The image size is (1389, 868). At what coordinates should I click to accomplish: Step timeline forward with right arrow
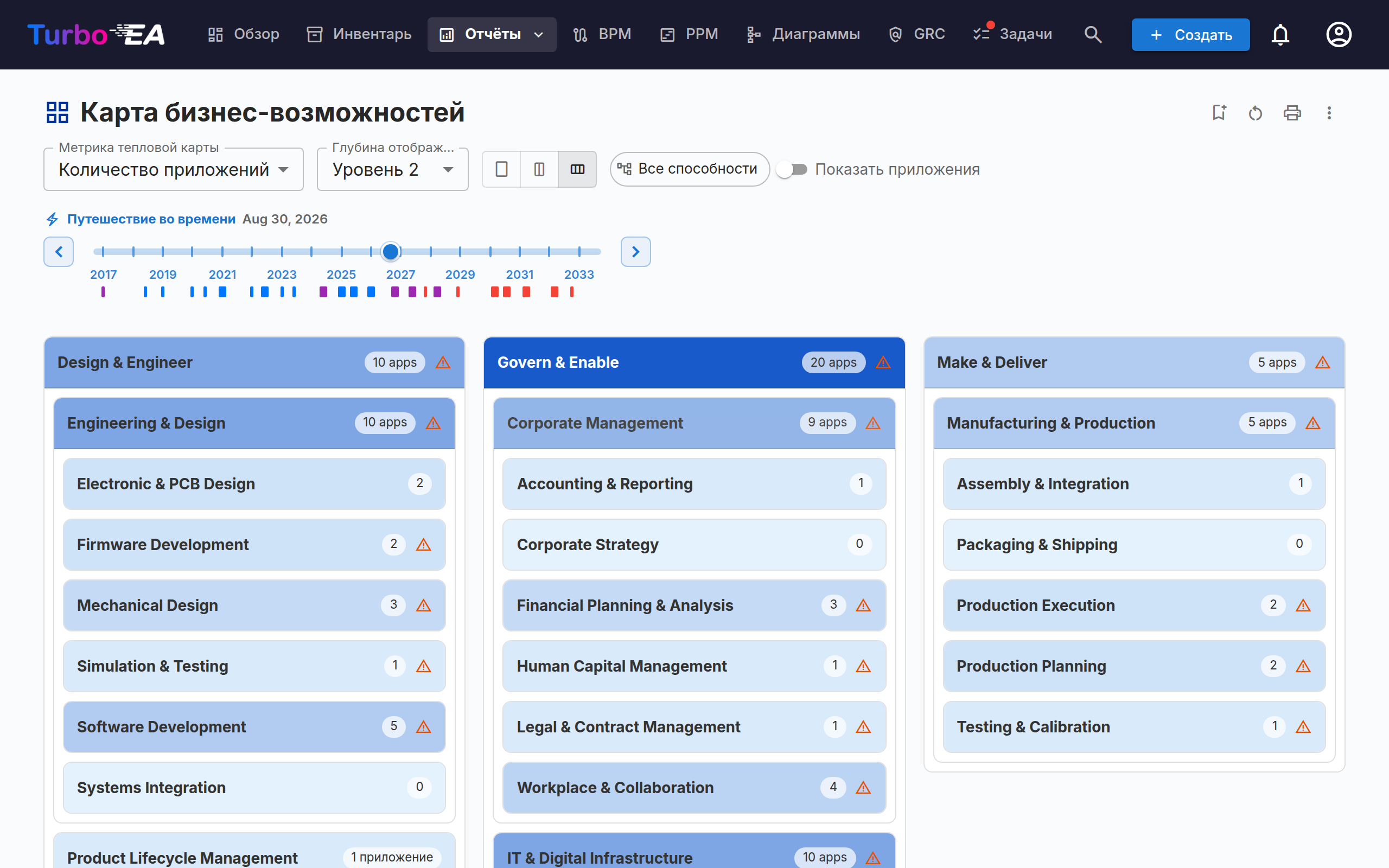click(635, 251)
